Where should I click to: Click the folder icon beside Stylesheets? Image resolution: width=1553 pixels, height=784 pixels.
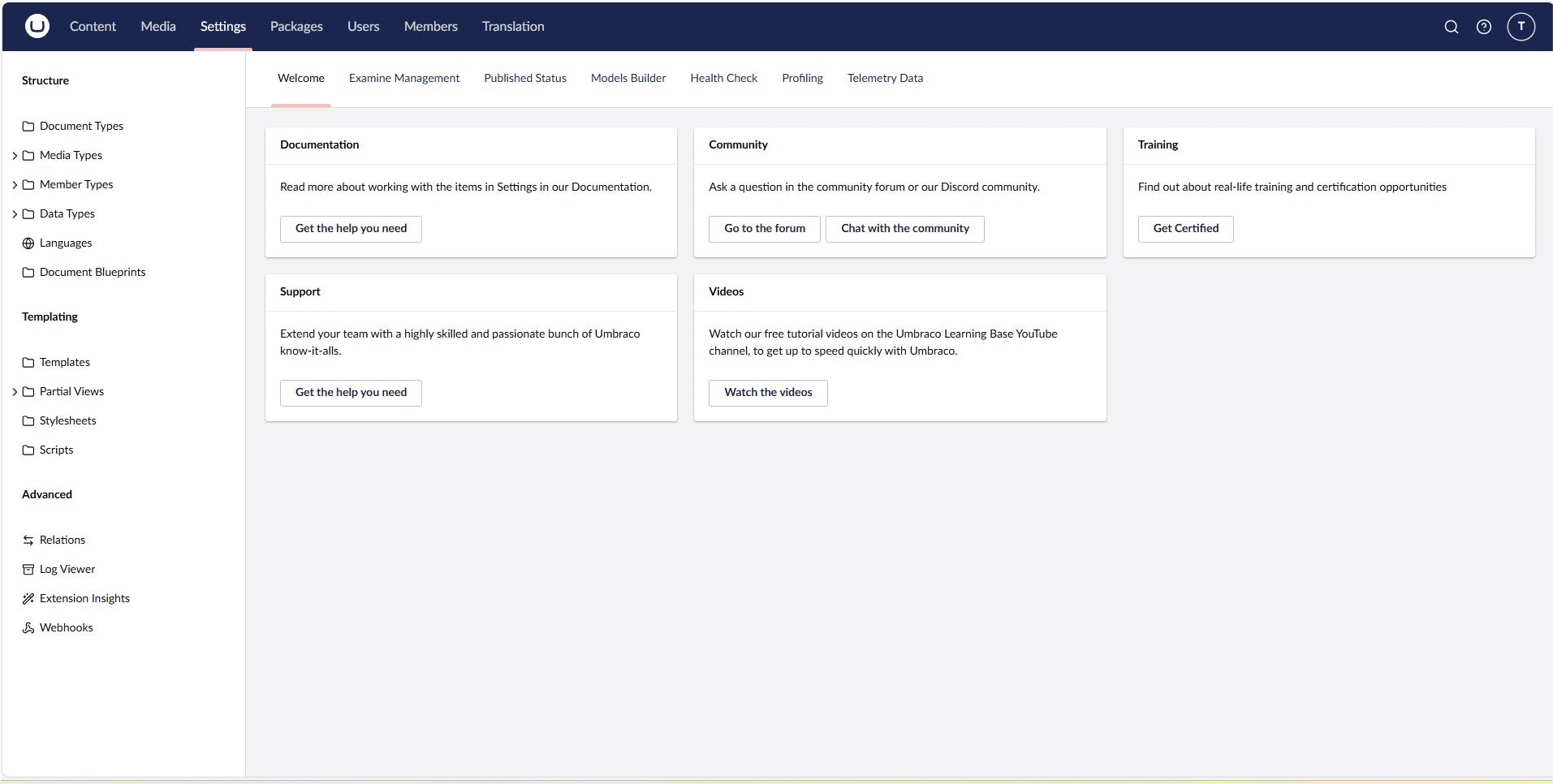[28, 420]
